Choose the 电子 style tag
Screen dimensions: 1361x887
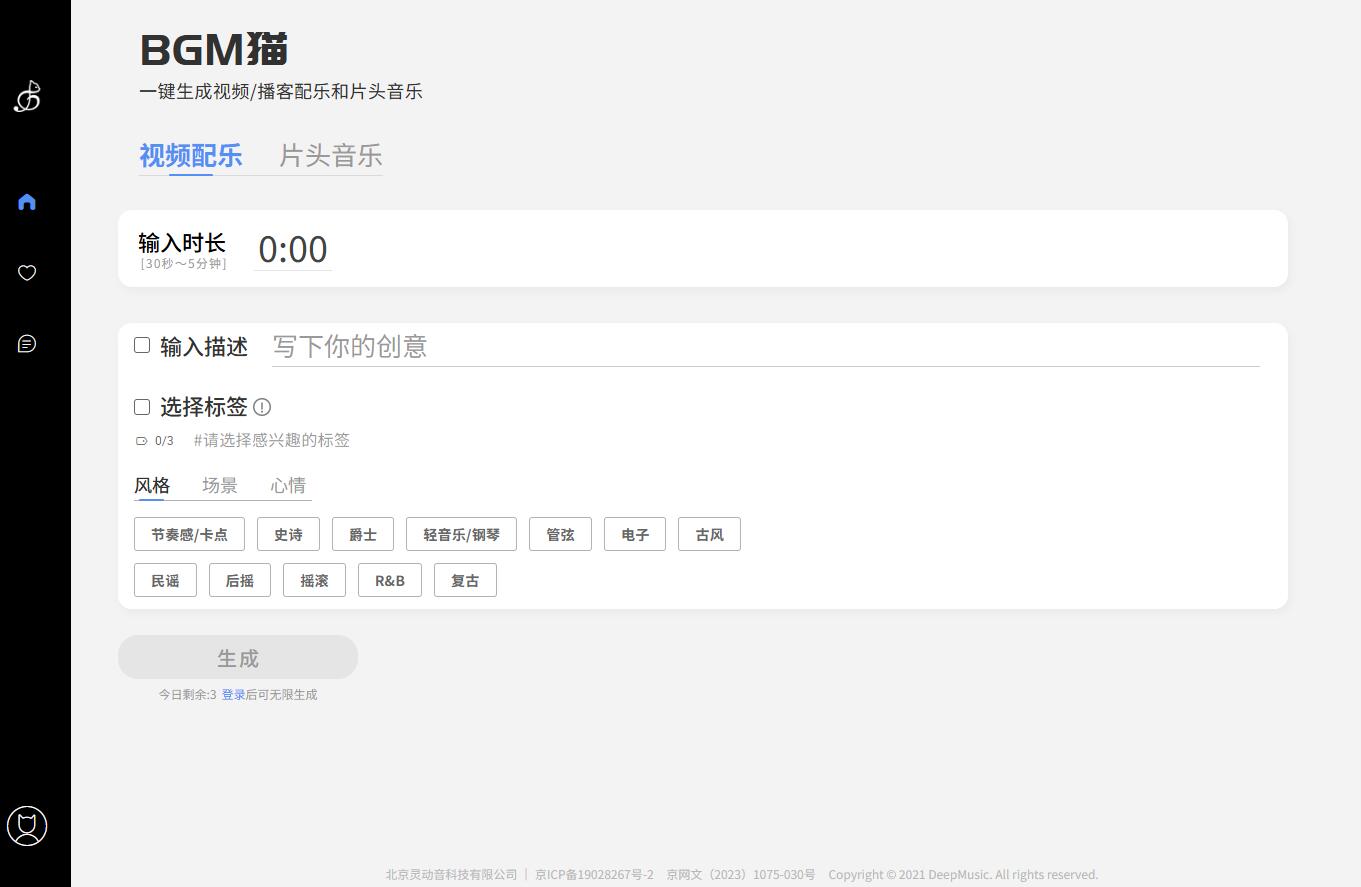pyautogui.click(x=635, y=534)
